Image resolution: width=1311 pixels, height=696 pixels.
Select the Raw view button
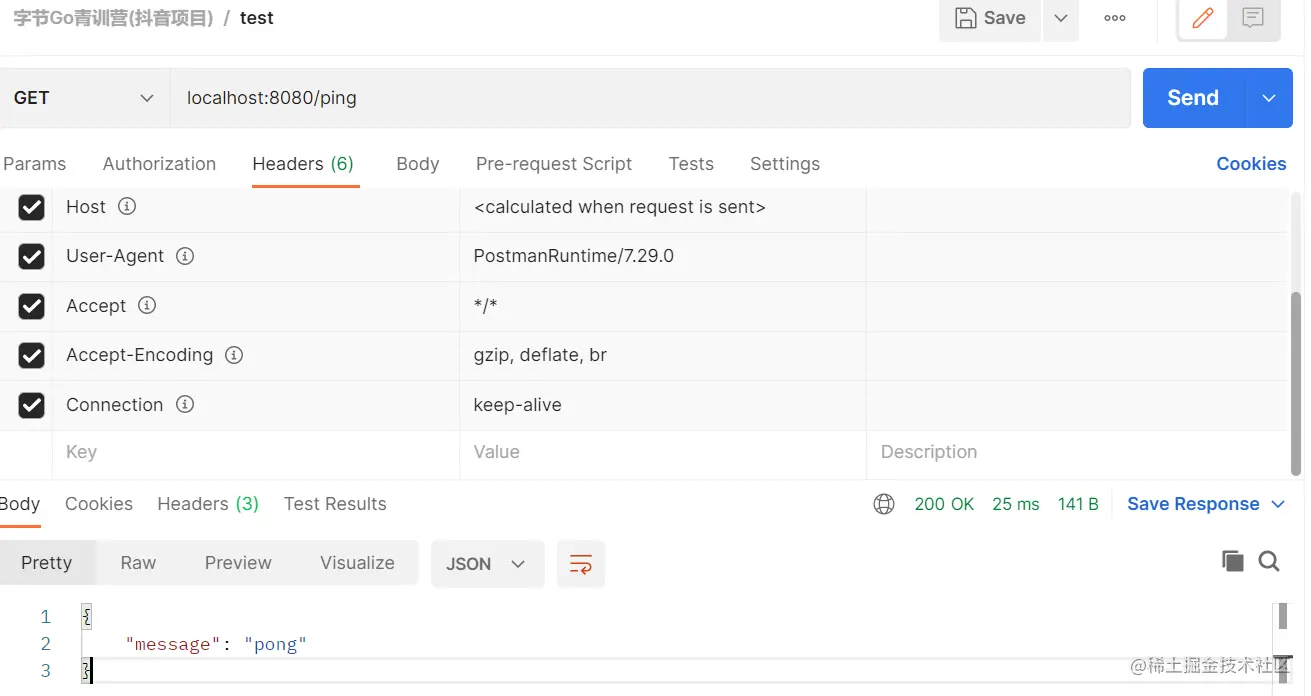[x=138, y=563]
